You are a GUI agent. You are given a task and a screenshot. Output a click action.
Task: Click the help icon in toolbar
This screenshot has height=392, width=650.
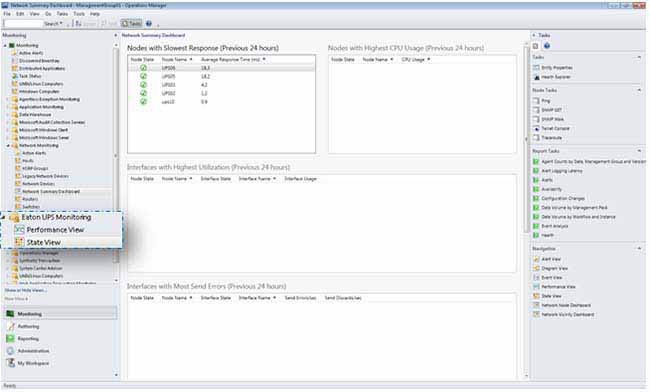click(148, 24)
